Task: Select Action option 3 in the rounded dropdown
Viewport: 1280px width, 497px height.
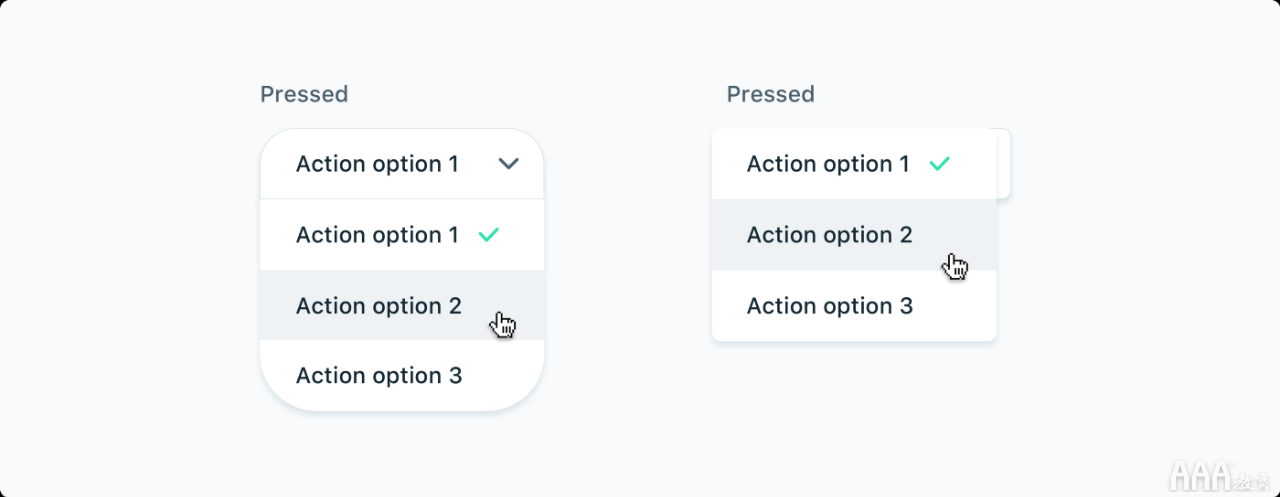Action: pos(402,375)
